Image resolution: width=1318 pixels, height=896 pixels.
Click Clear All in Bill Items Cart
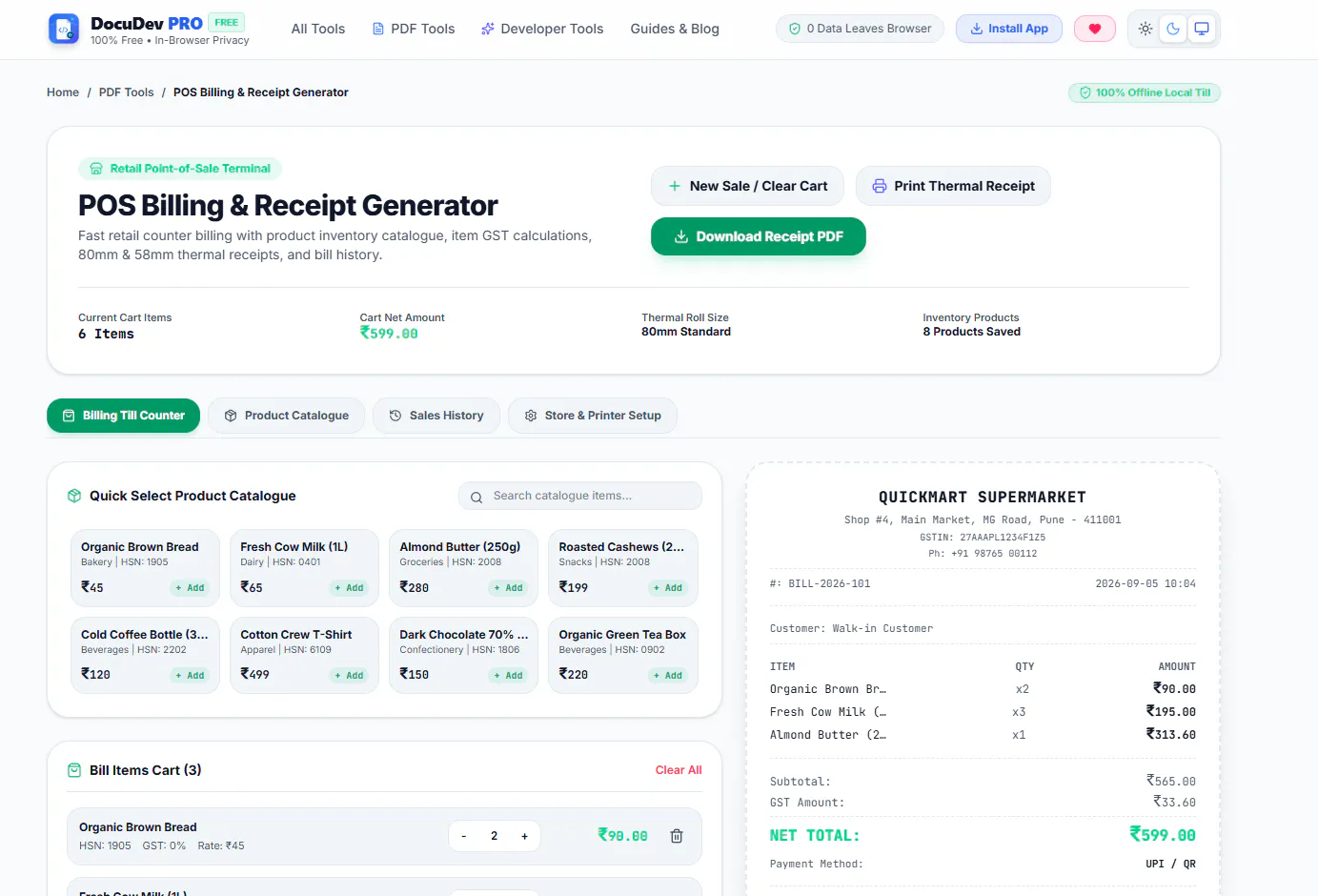[x=679, y=770]
